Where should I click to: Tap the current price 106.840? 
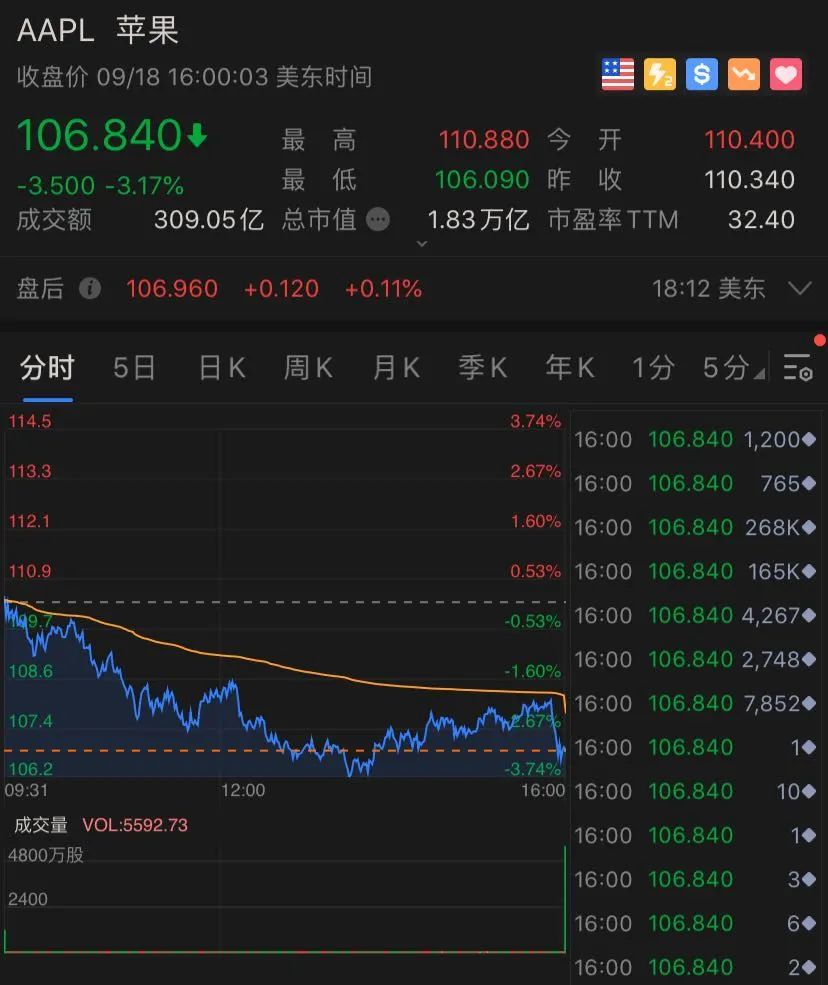[100, 135]
